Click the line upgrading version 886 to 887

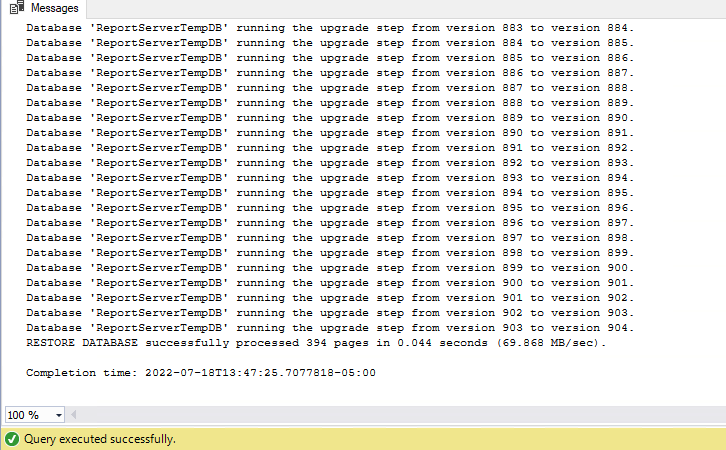[329, 73]
